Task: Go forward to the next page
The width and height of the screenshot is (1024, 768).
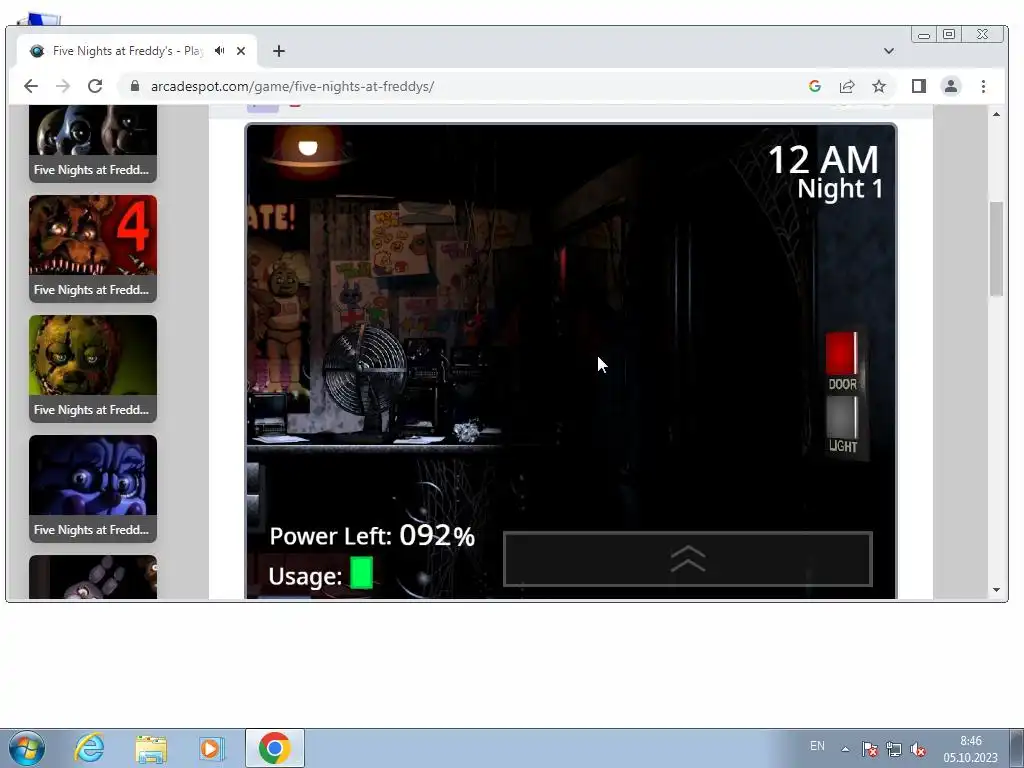Action: (x=63, y=86)
